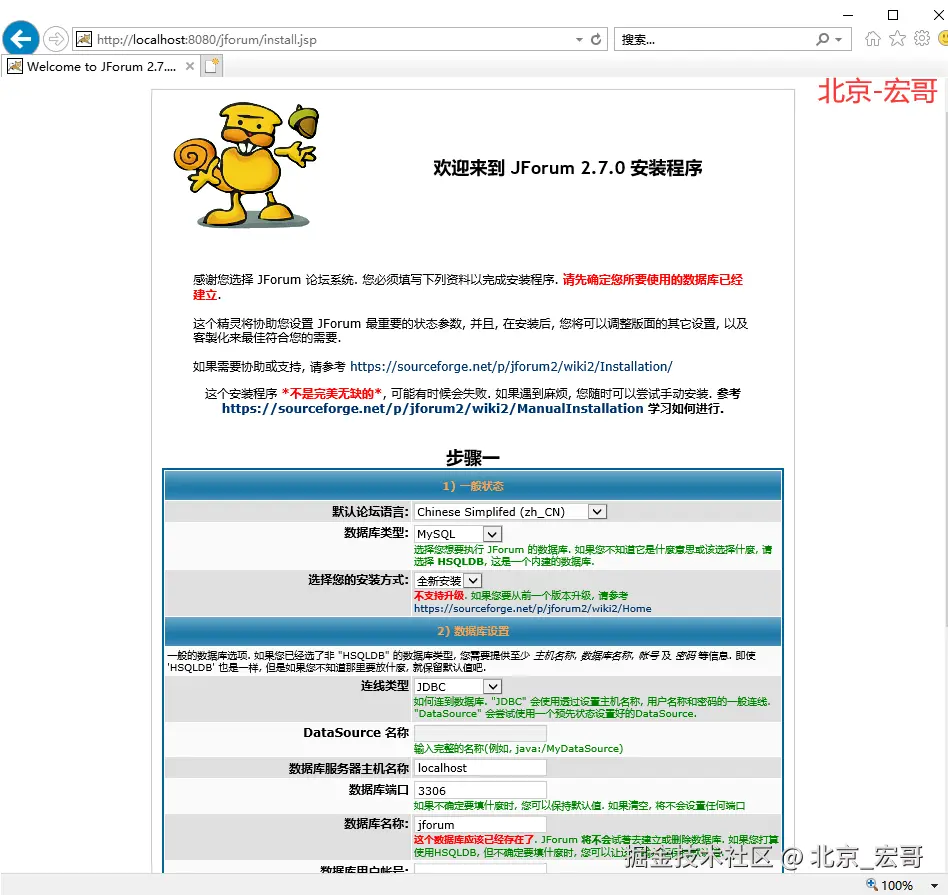The image size is (948, 895).
Task: Click the DataSource name input field
Action: coord(480,733)
